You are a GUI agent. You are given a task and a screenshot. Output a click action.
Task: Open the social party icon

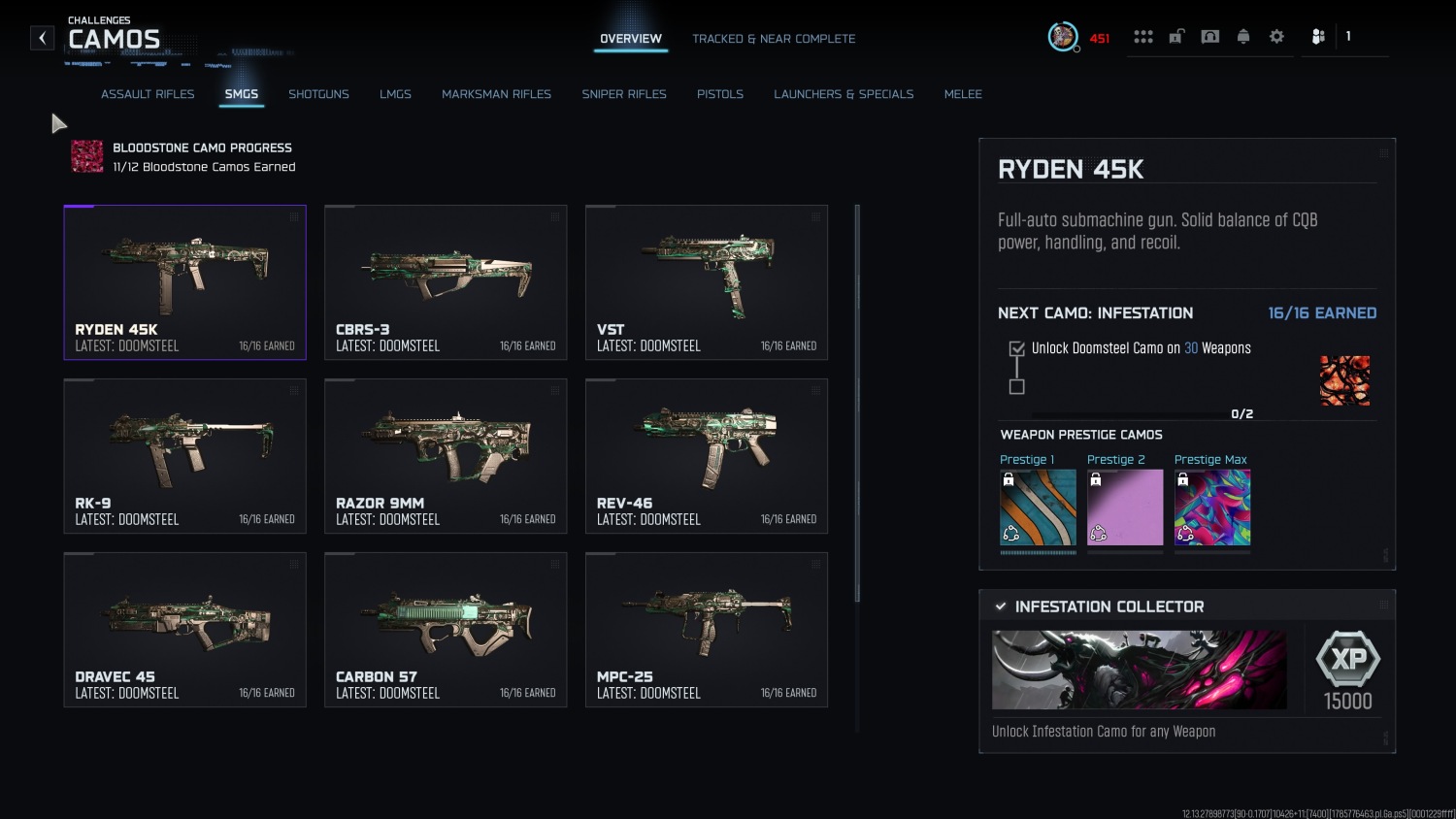(x=1318, y=37)
